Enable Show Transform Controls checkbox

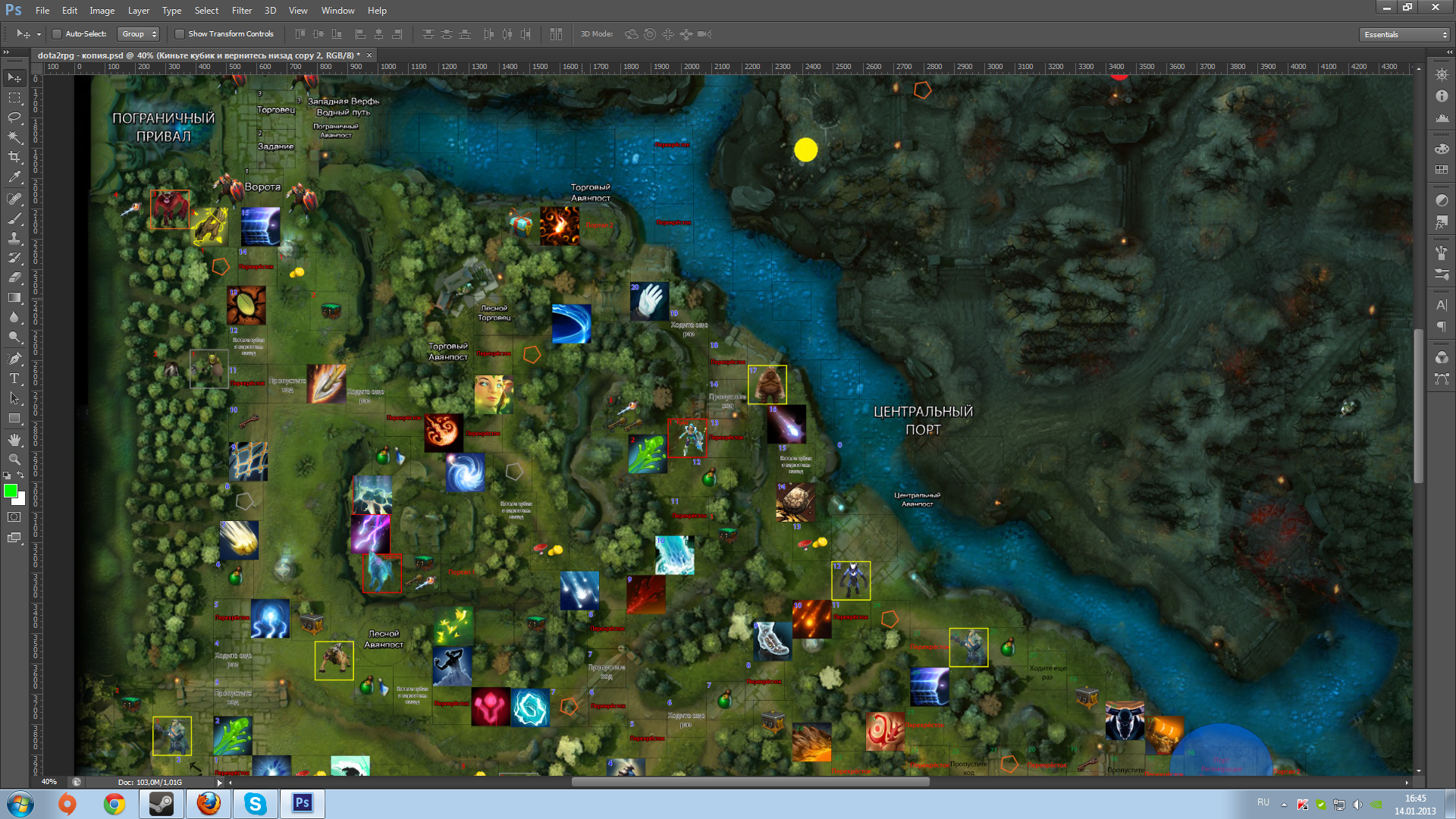click(180, 34)
